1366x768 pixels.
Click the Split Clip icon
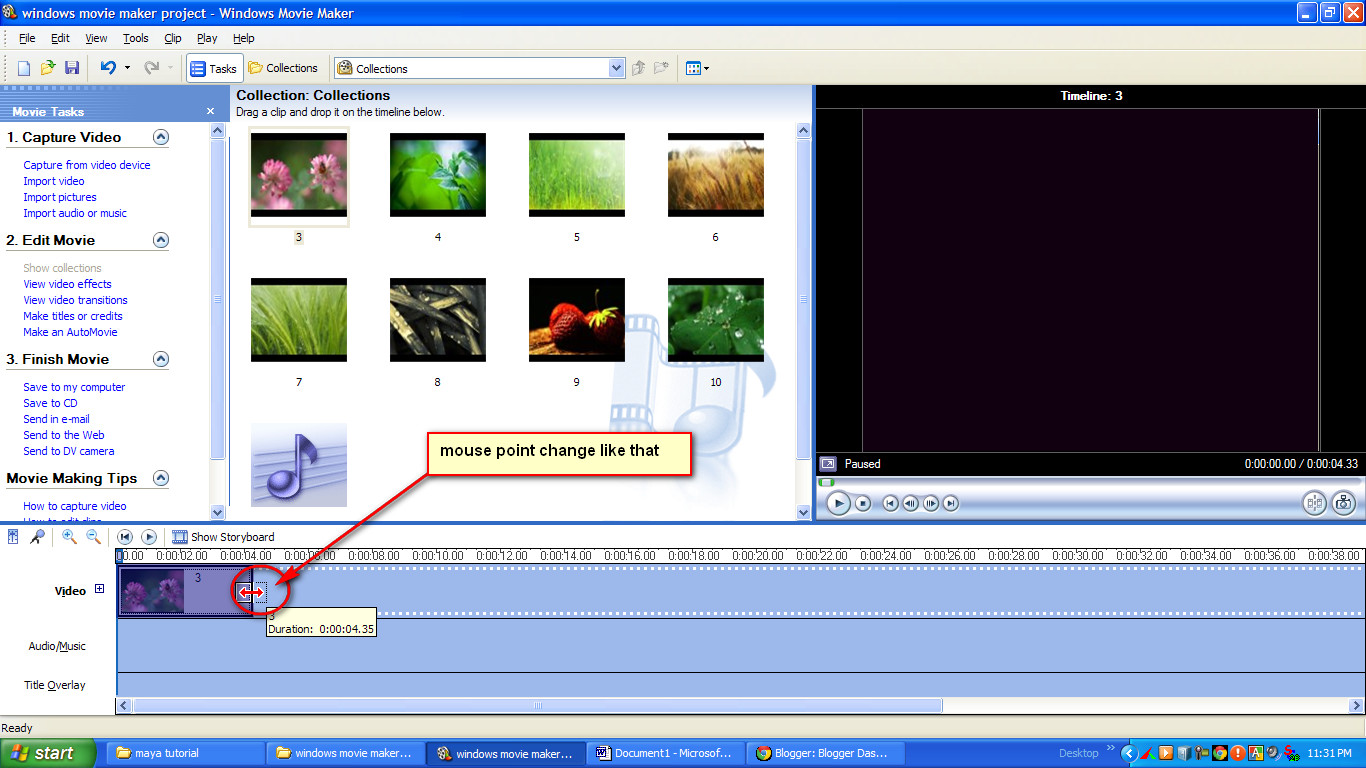[1314, 503]
